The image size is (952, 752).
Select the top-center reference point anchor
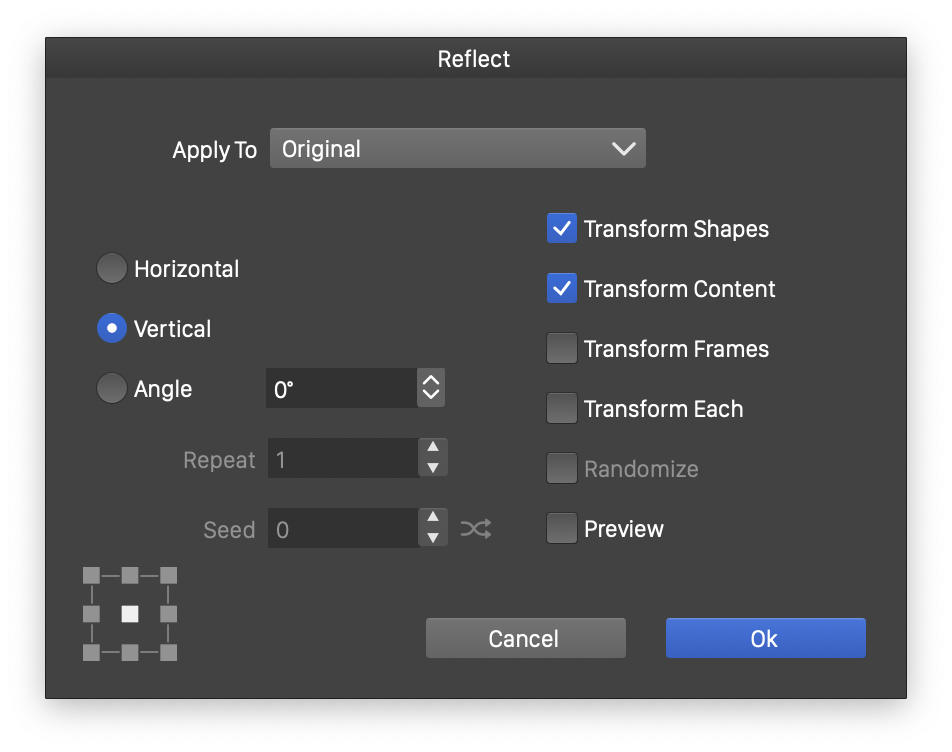pyautogui.click(x=130, y=575)
